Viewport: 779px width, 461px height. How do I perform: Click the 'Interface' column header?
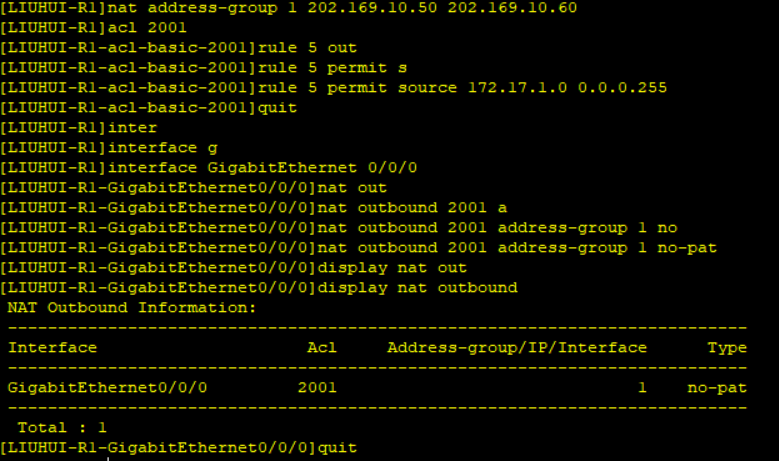52,348
